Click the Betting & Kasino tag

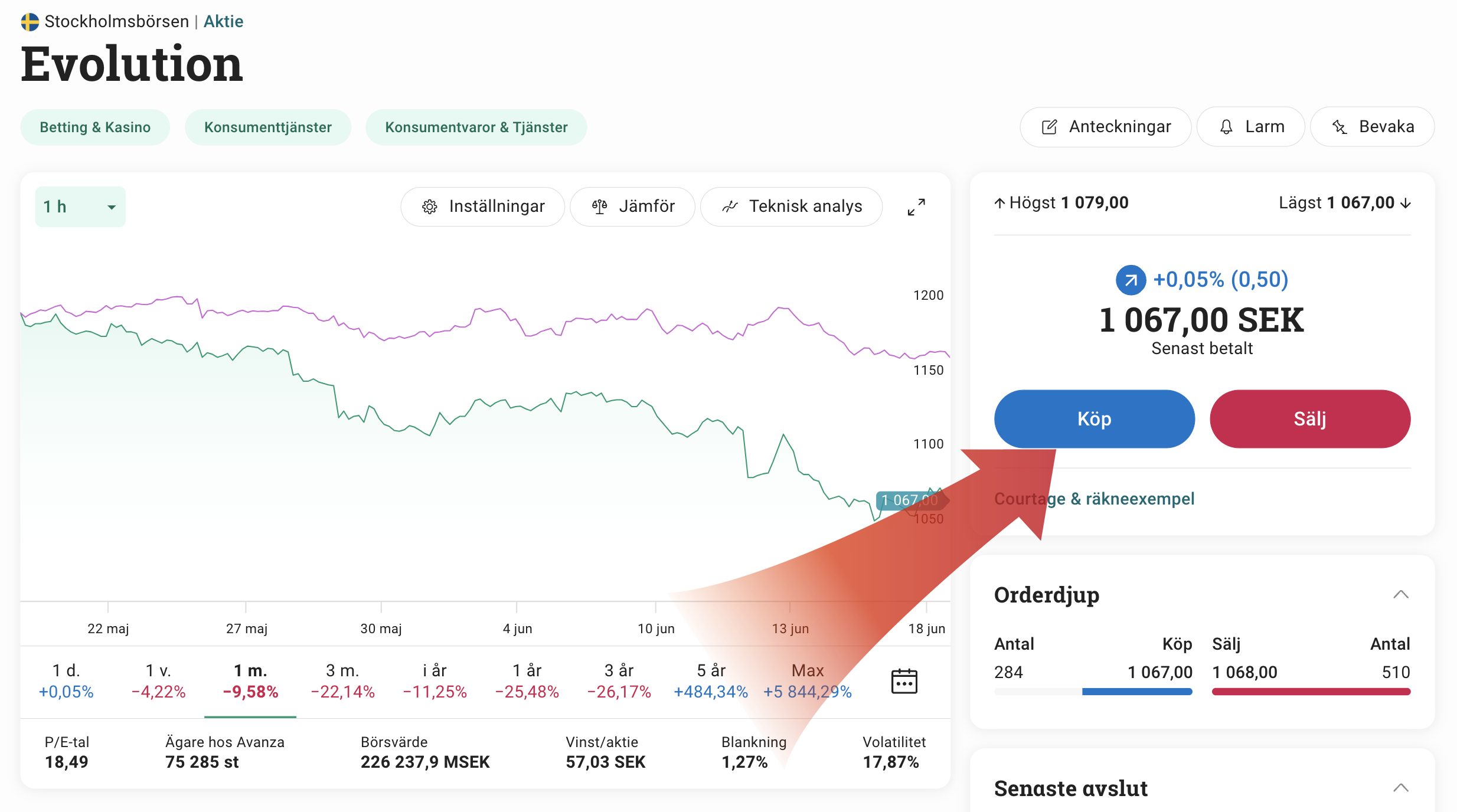[x=95, y=127]
